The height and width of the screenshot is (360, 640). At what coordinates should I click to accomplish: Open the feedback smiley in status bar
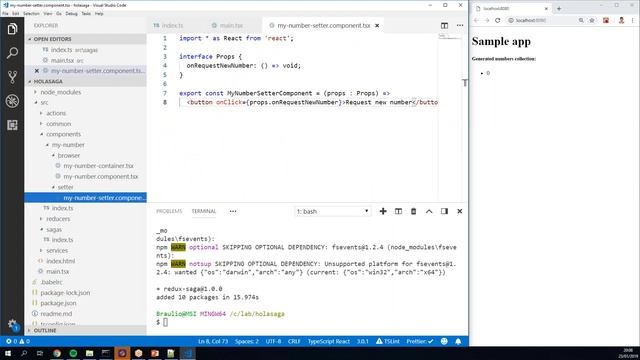(x=444, y=341)
